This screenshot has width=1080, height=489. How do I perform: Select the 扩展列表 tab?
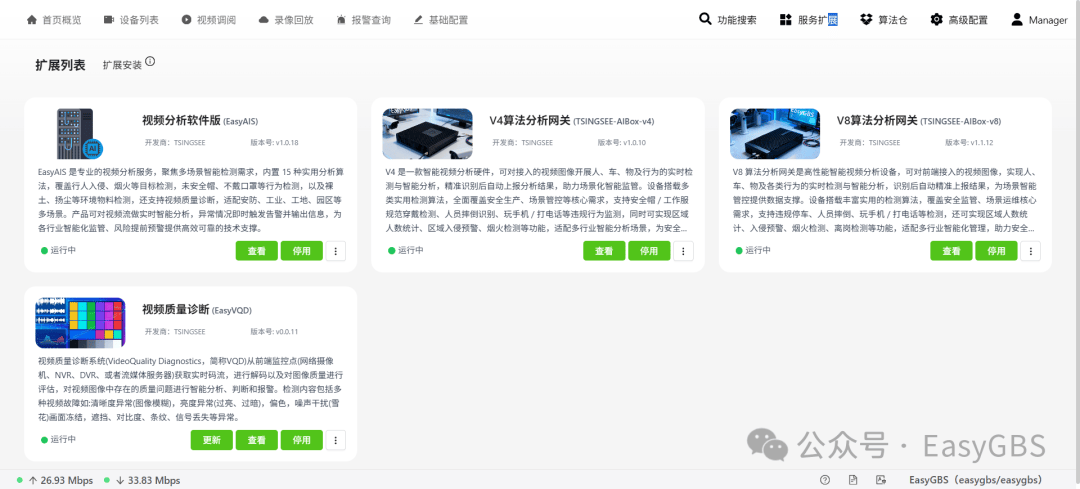(x=61, y=65)
